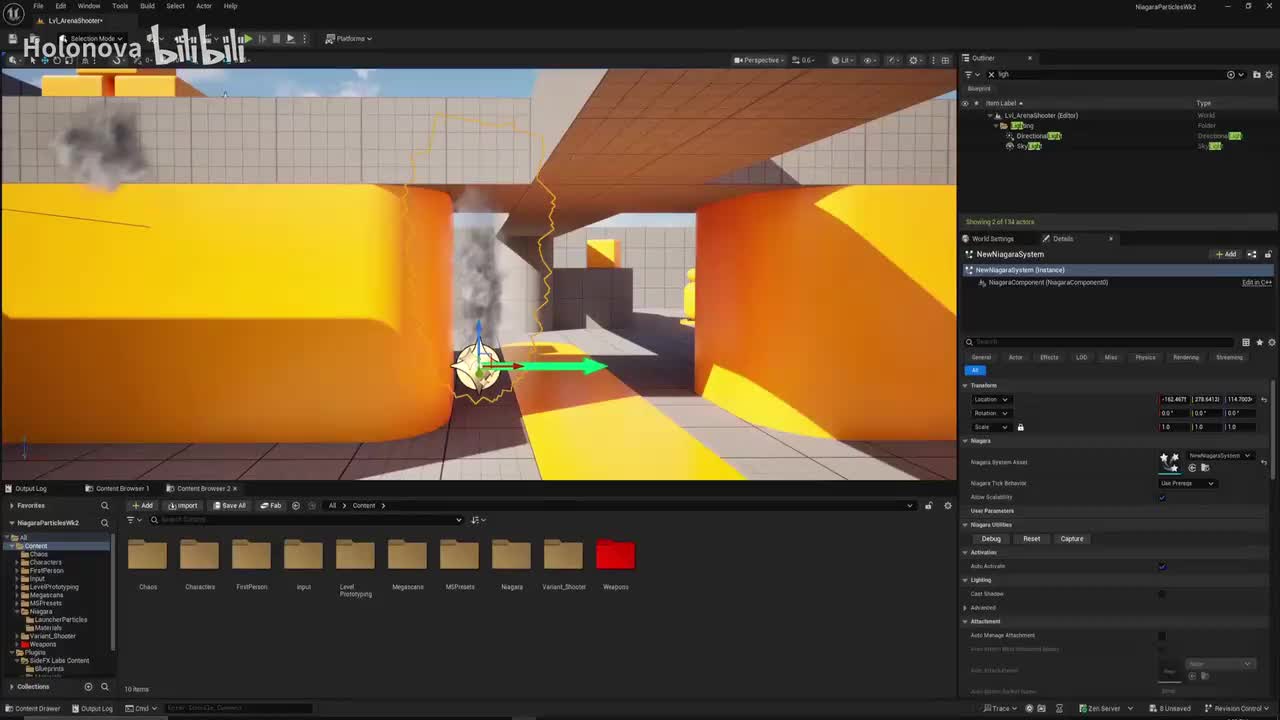Open the File menu

click(x=38, y=6)
